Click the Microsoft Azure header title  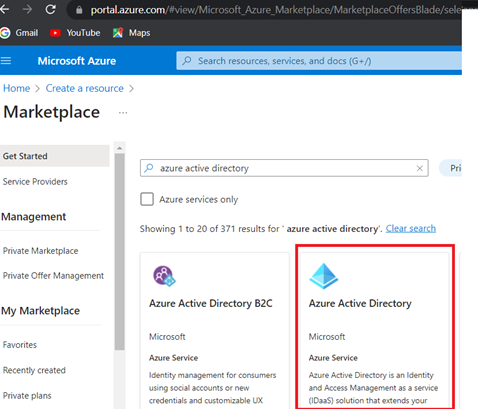click(77, 61)
